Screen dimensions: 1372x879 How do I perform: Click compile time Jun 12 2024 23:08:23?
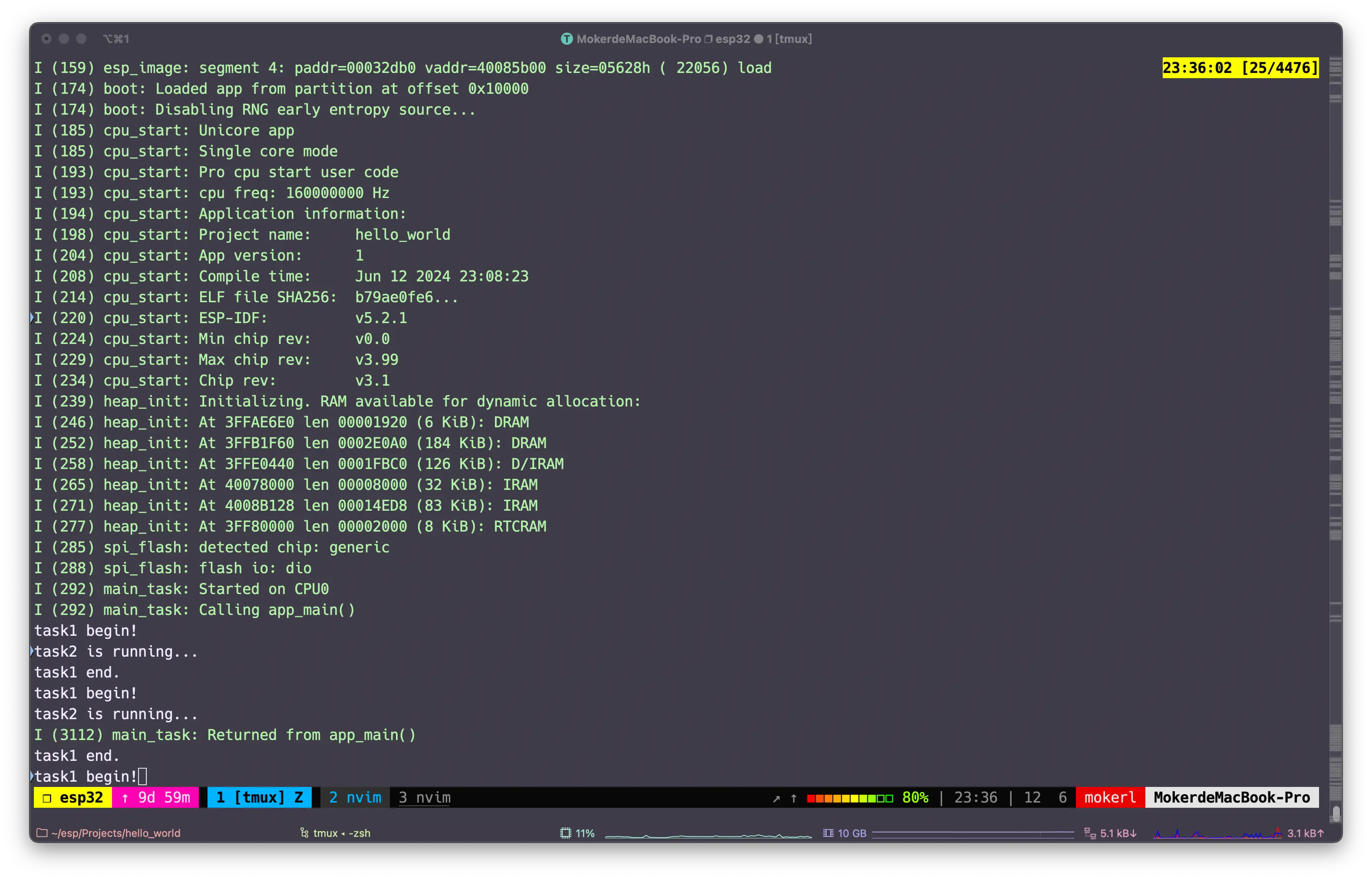pyautogui.click(x=442, y=276)
